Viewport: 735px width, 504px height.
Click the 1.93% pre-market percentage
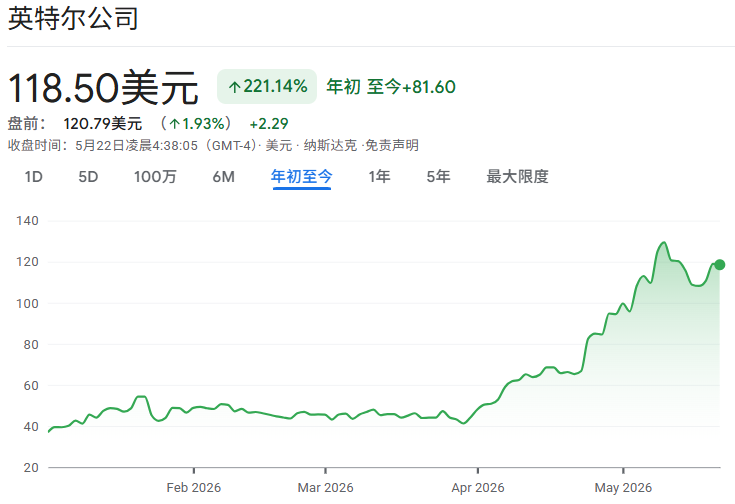click(203, 124)
